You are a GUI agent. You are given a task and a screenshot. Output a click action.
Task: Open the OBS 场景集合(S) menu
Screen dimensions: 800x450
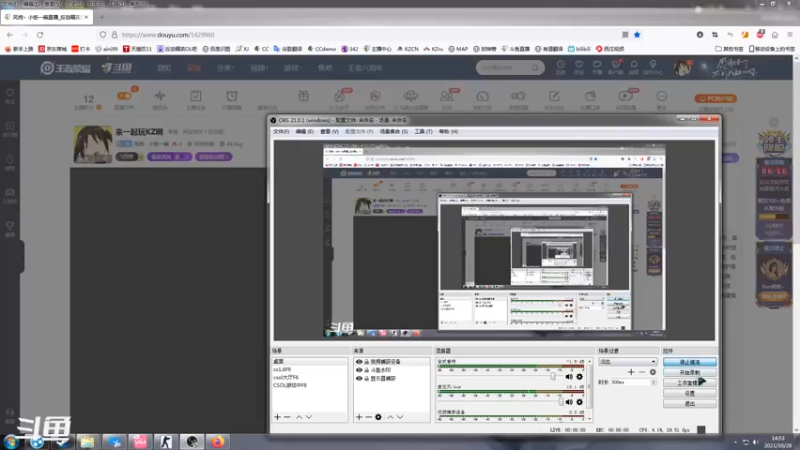point(394,132)
